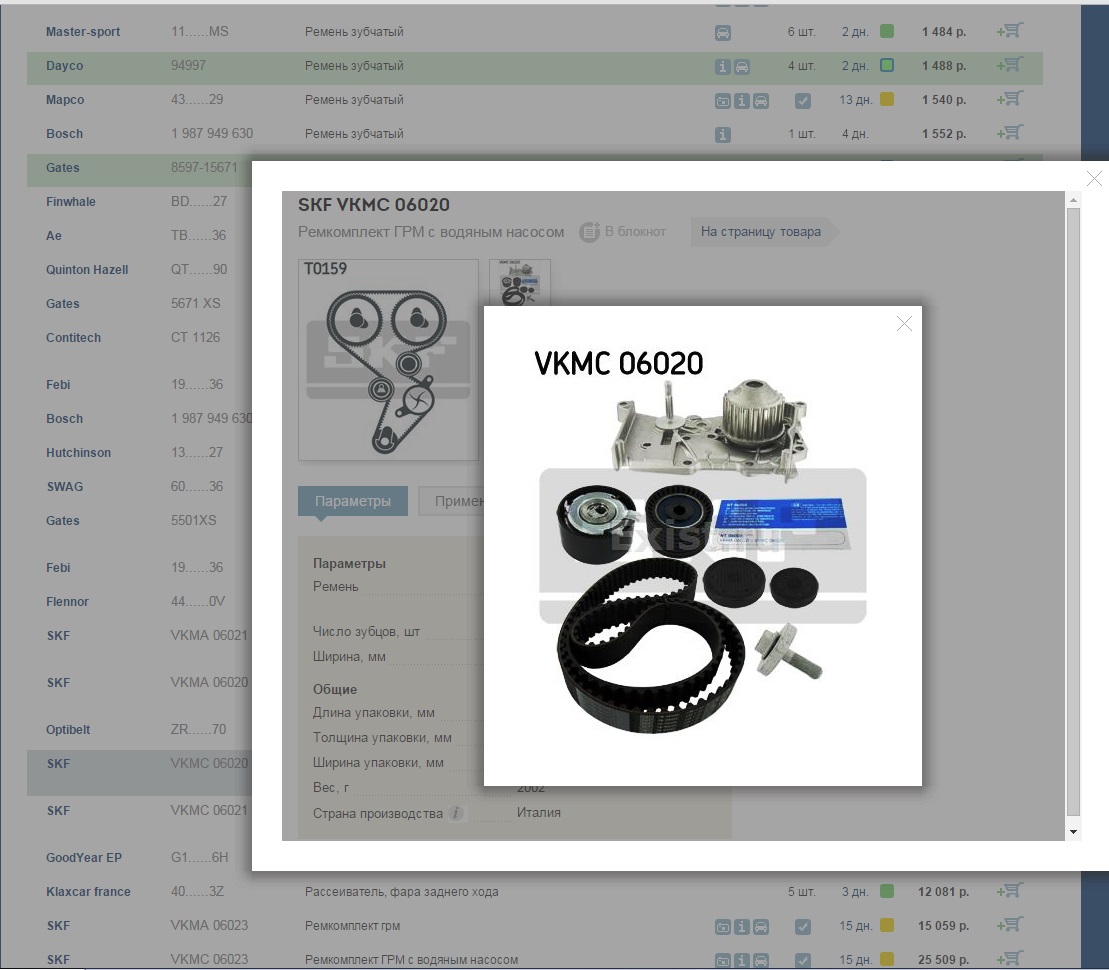The height and width of the screenshot is (970, 1109).
Task: Select Италия country value
Action: click(538, 812)
